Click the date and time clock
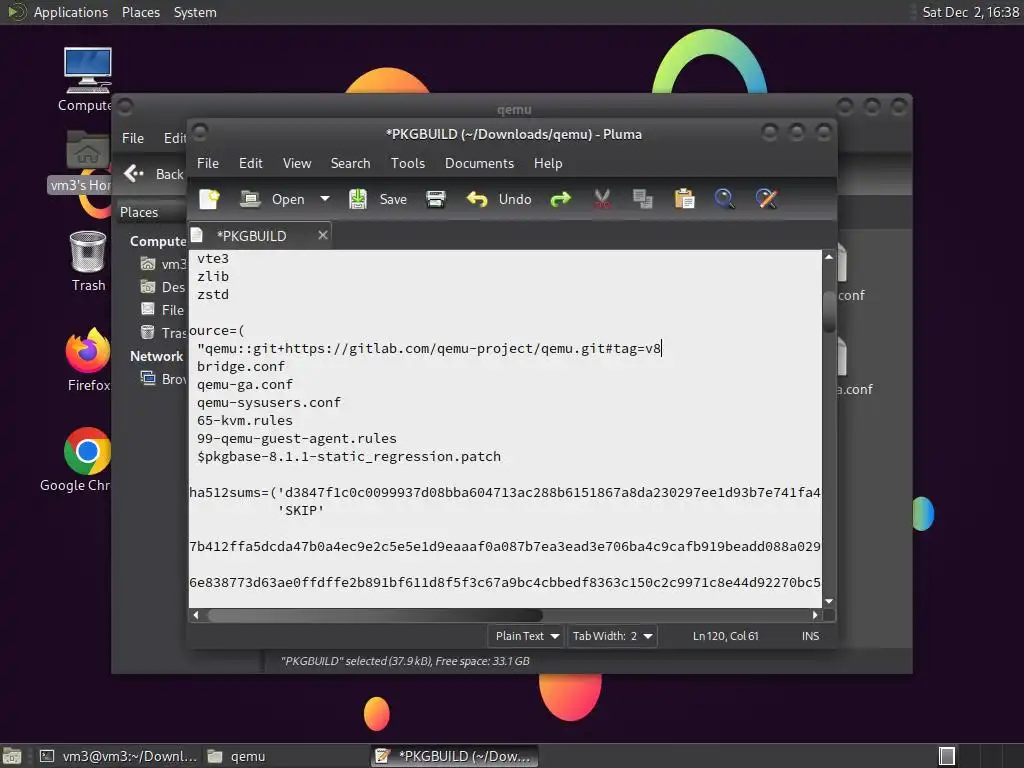Image resolution: width=1024 pixels, height=768 pixels. pos(970,12)
